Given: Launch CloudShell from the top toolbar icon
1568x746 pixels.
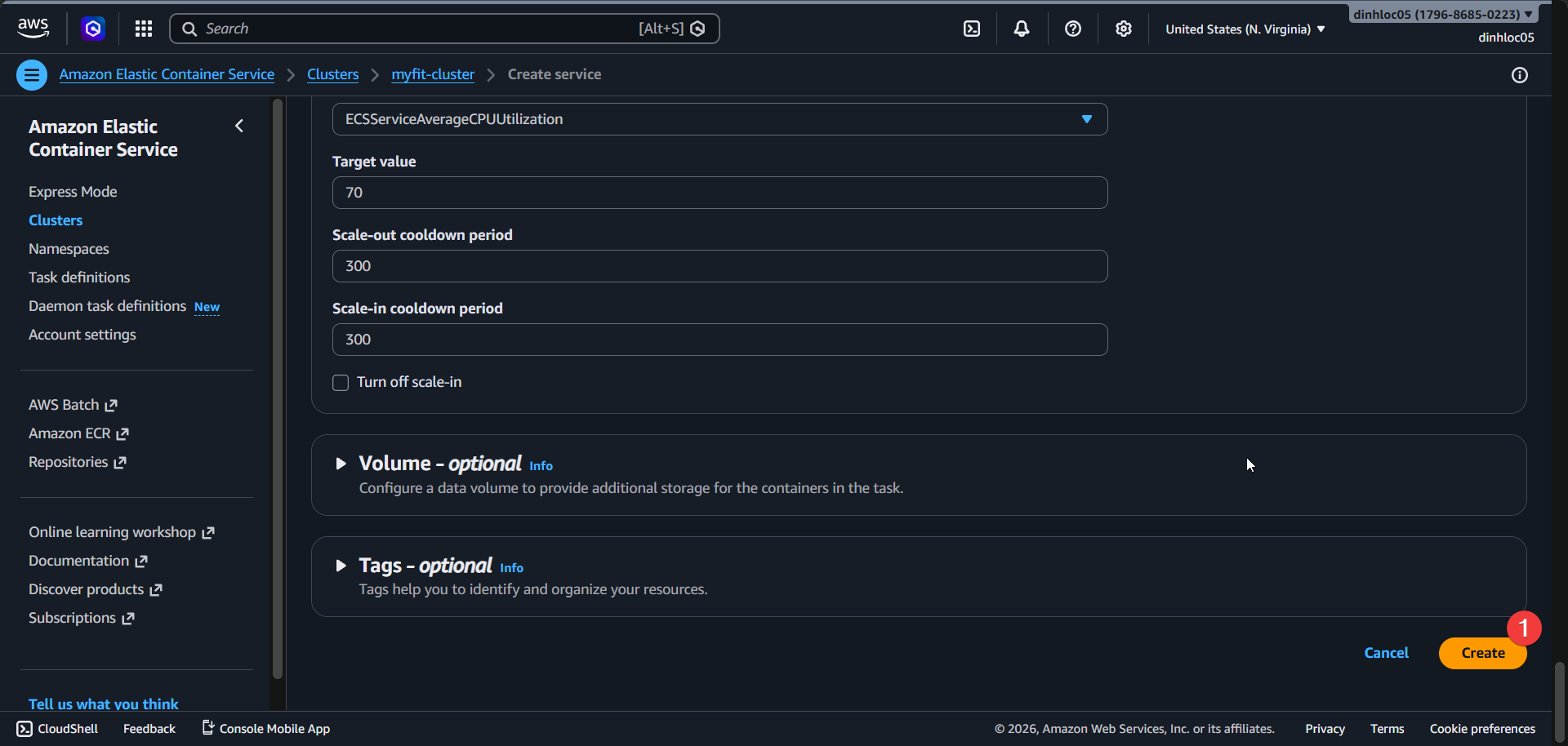Looking at the screenshot, I should tap(972, 29).
